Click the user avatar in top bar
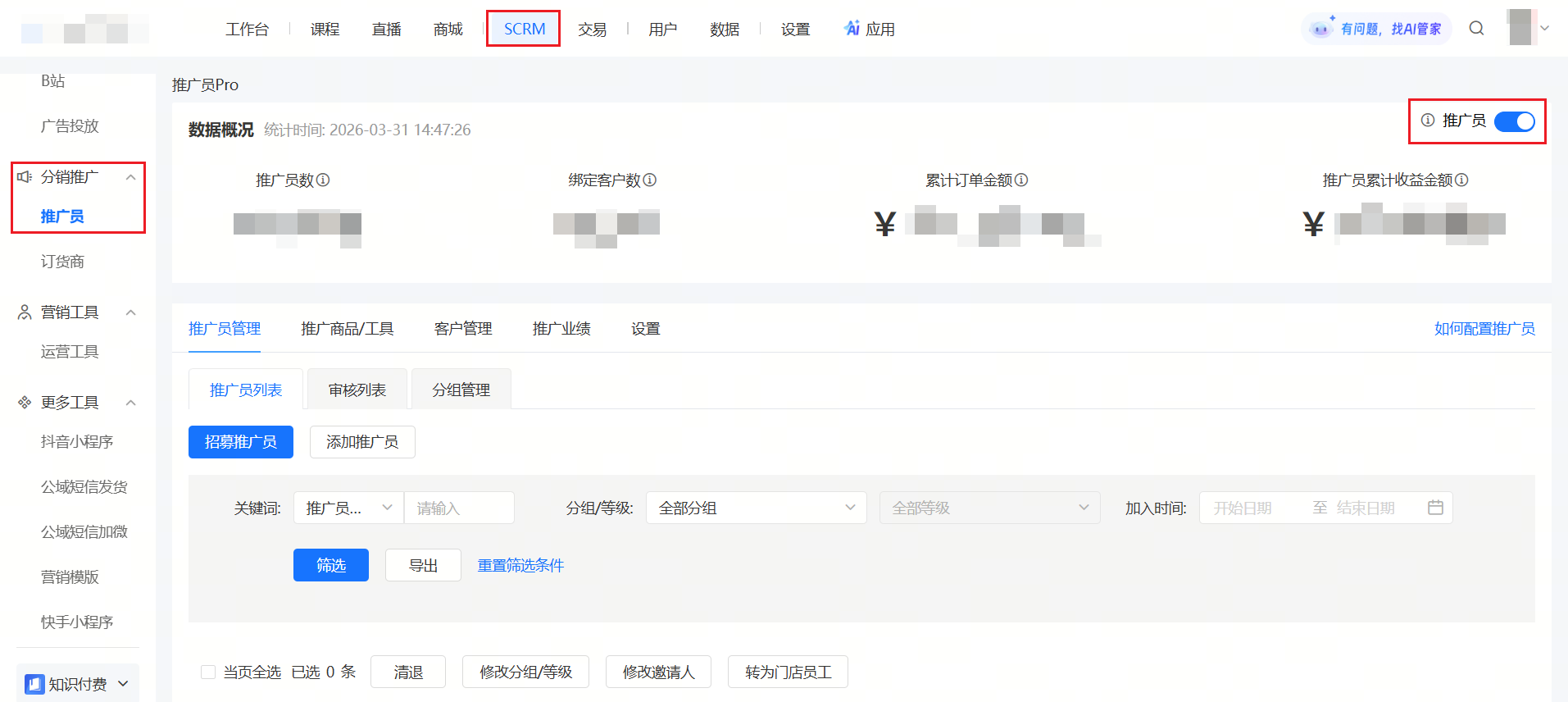 (1521, 27)
